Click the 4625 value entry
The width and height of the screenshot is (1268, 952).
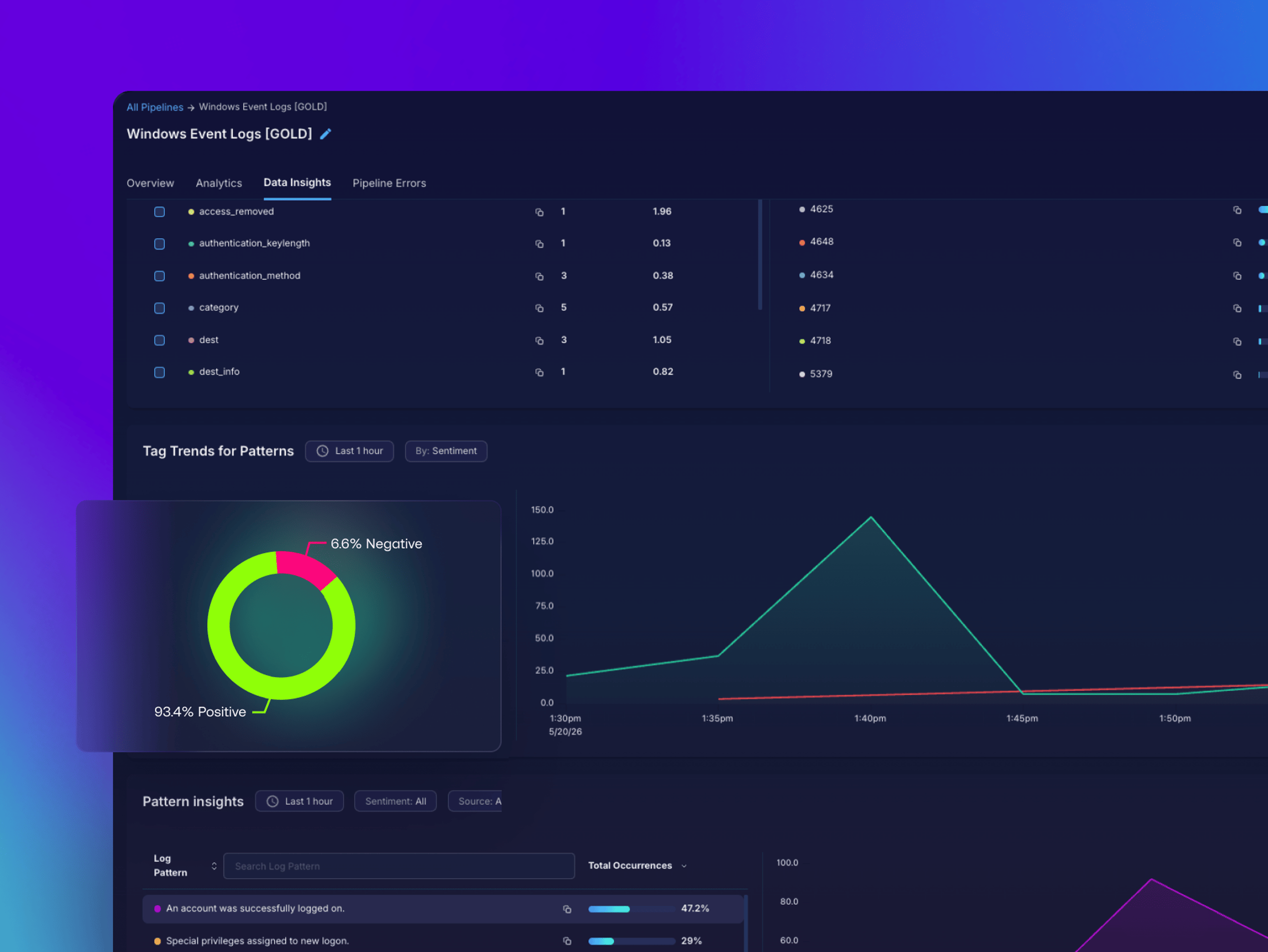pyautogui.click(x=821, y=209)
